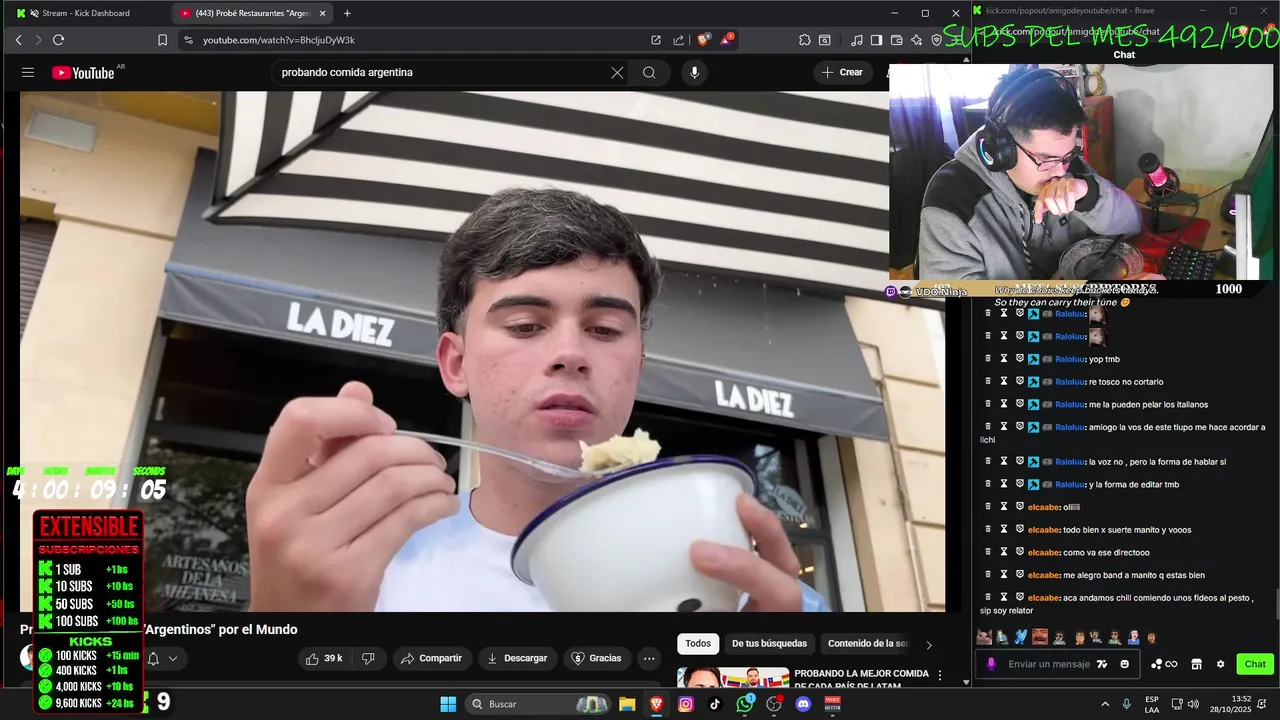Click the Descargar button
The image size is (1280, 720).
tap(517, 658)
